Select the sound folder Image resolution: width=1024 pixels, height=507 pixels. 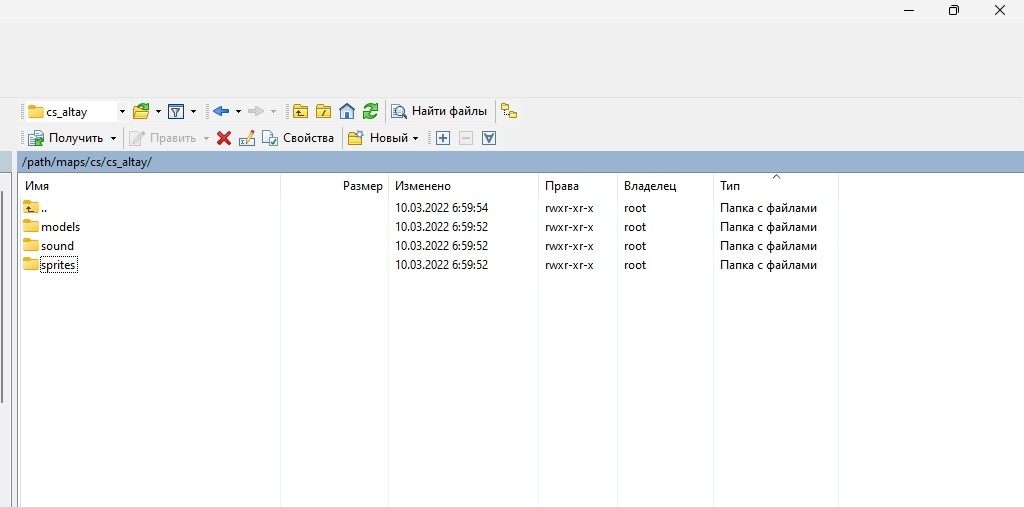(x=57, y=246)
